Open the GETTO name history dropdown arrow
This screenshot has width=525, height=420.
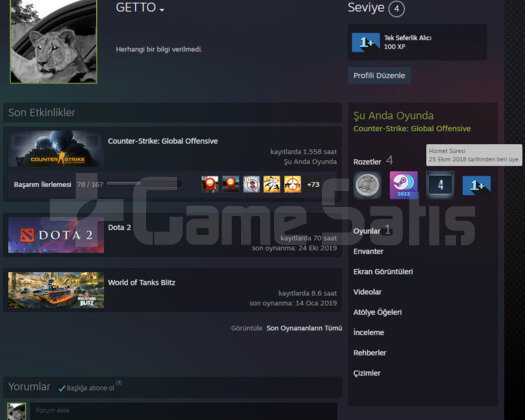click(162, 10)
